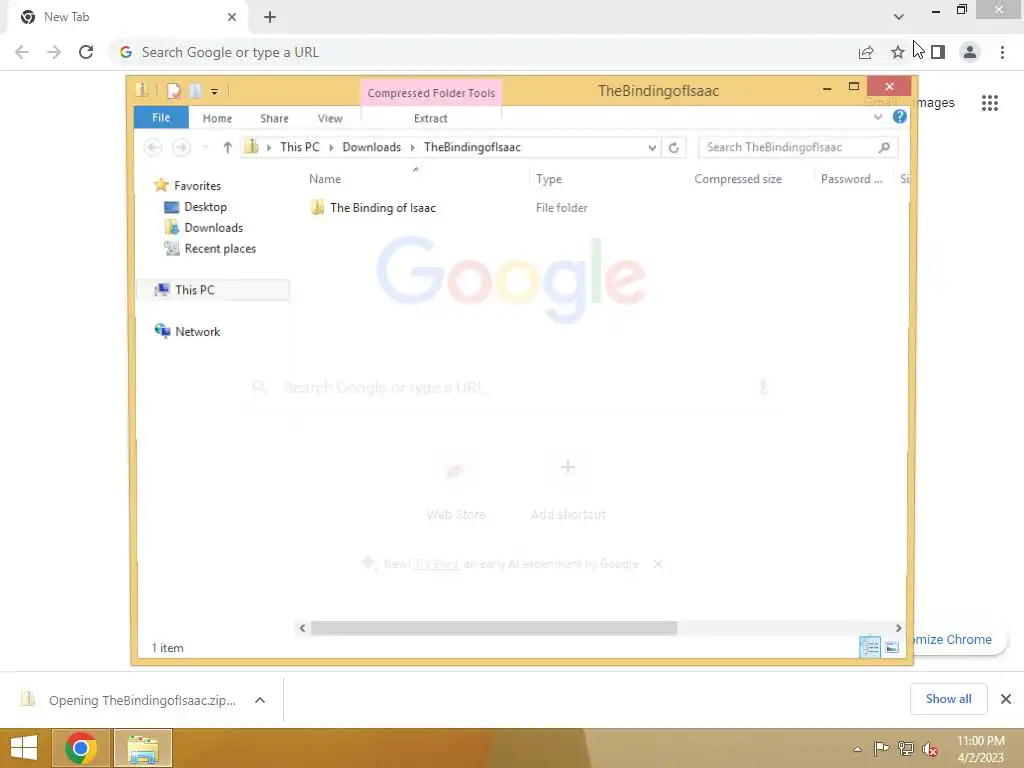Open download item options chevron
Image resolution: width=1024 pixels, height=768 pixels.
[x=260, y=700]
